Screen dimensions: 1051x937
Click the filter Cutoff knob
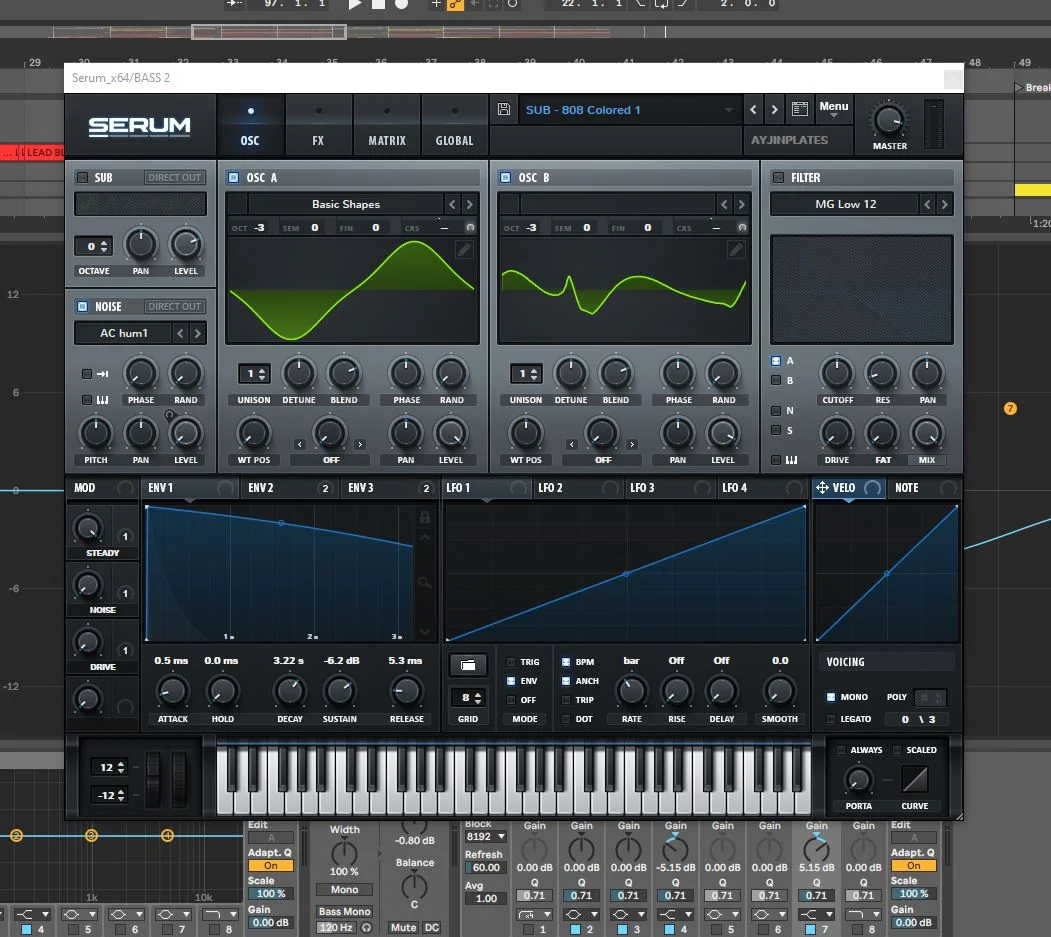(x=837, y=373)
